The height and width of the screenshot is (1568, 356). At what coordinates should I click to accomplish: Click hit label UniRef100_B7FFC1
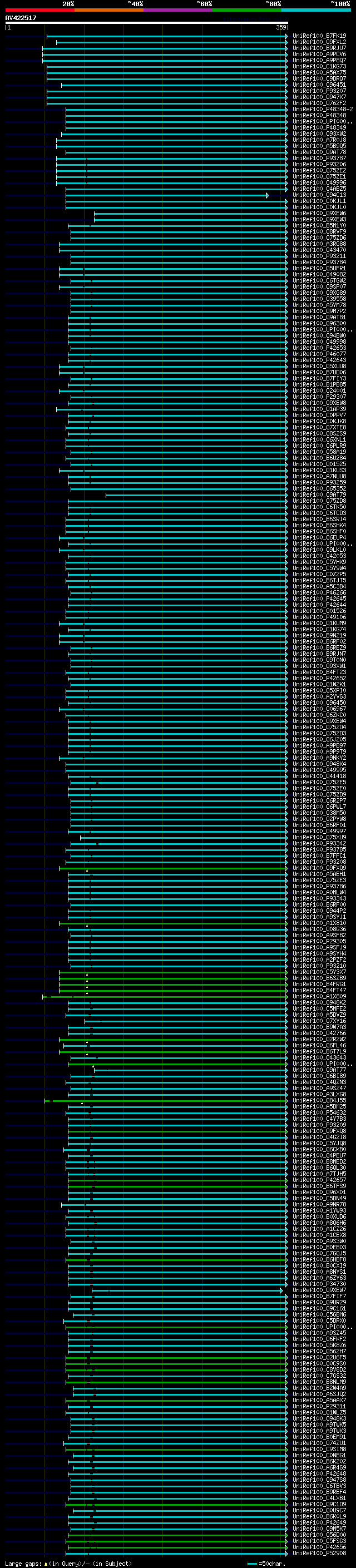click(319, 856)
